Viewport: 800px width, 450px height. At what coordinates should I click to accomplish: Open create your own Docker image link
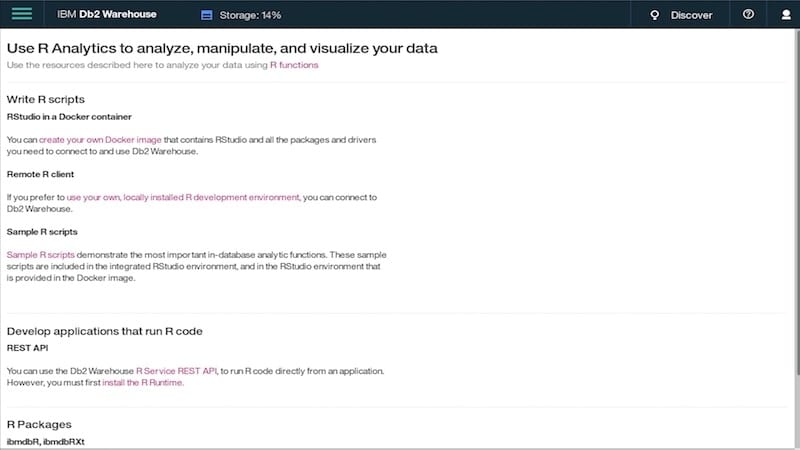click(x=100, y=139)
